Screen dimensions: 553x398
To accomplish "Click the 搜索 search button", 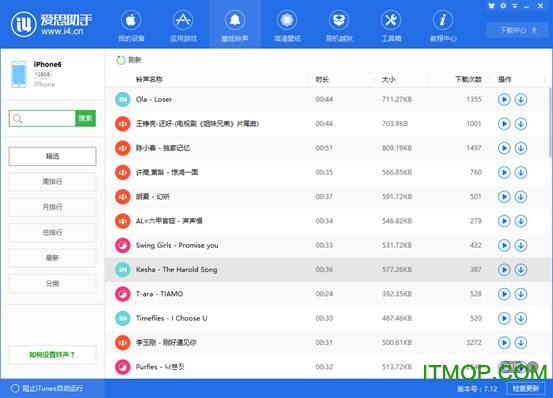I will tap(85, 118).
